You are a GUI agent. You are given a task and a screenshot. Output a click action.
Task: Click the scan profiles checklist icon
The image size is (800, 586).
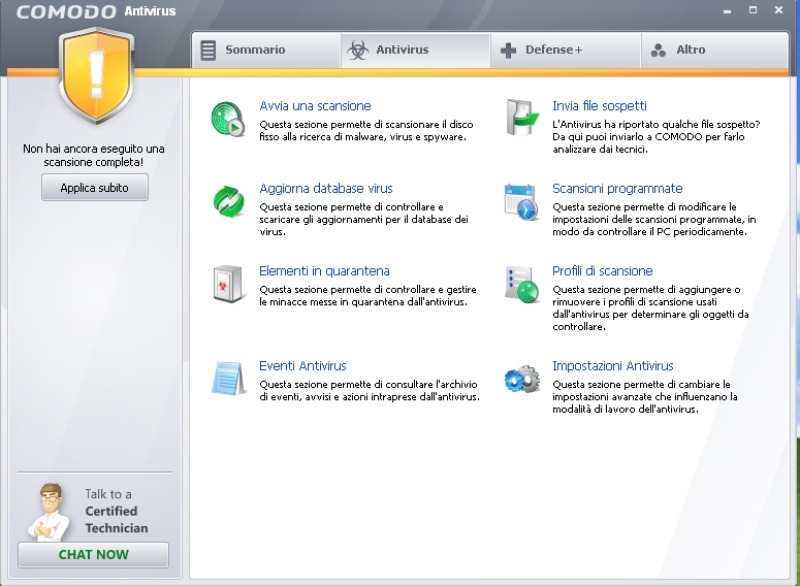(521, 284)
